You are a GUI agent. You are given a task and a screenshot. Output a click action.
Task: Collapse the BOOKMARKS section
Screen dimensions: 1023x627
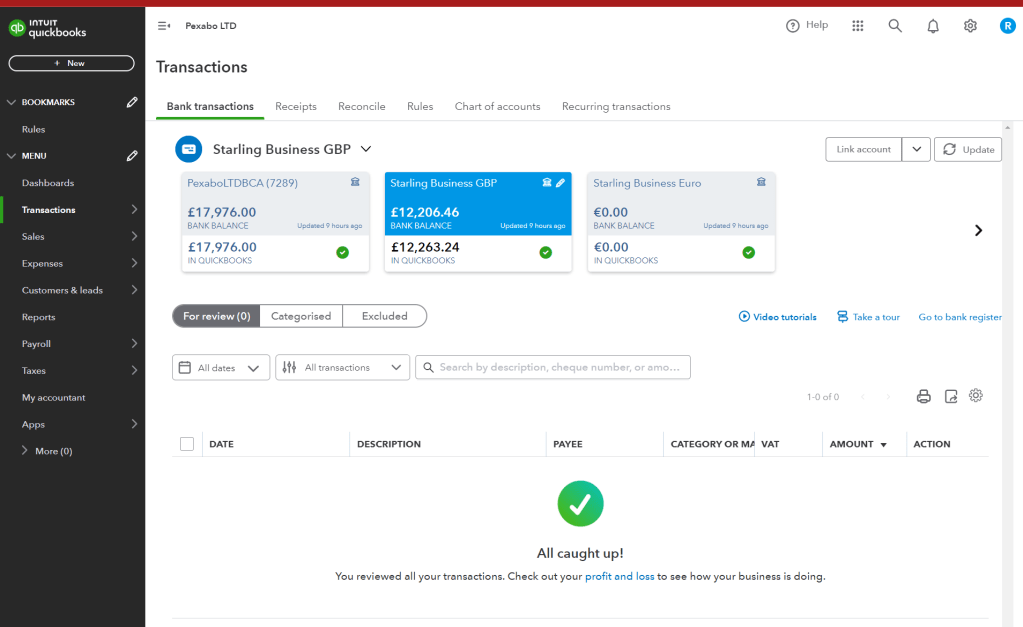[11, 102]
